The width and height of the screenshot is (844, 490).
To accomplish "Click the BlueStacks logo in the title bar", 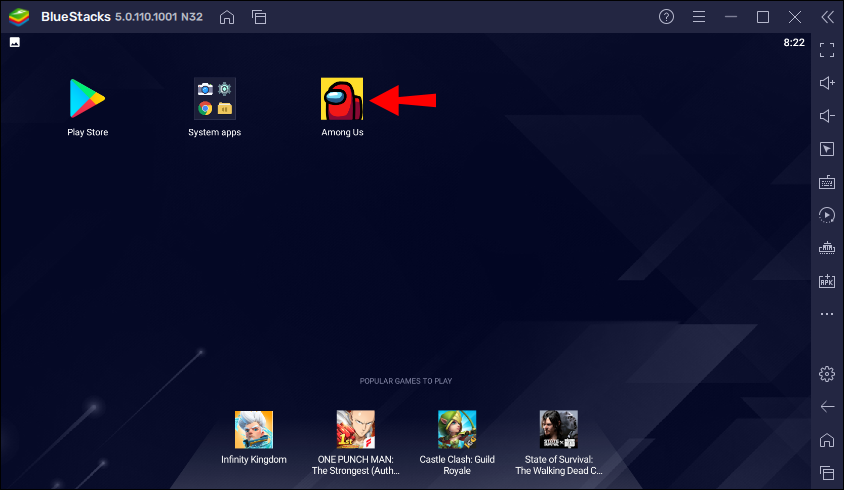I will [x=19, y=17].
